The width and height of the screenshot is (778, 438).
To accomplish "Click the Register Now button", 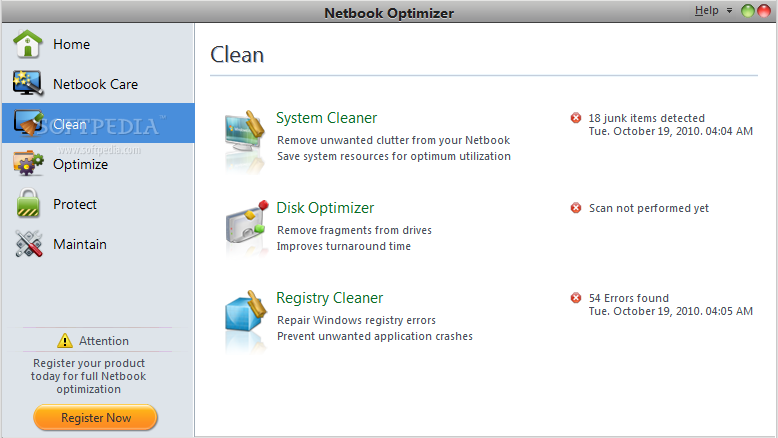I will (x=95, y=418).
